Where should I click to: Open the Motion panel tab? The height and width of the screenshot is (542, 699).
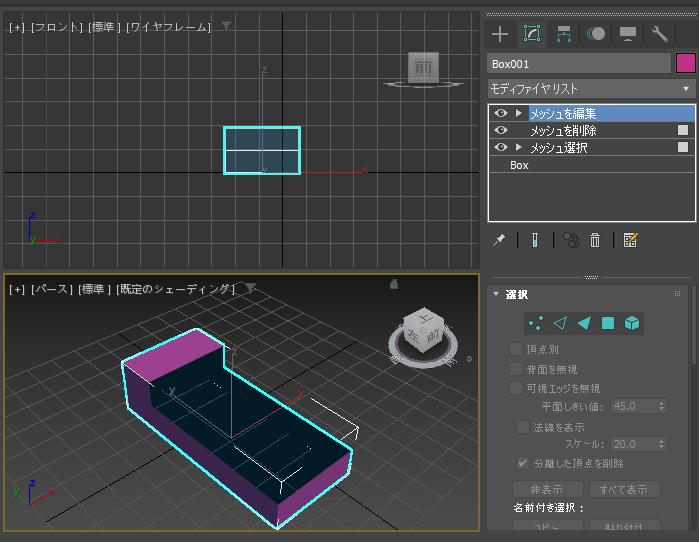(x=596, y=34)
